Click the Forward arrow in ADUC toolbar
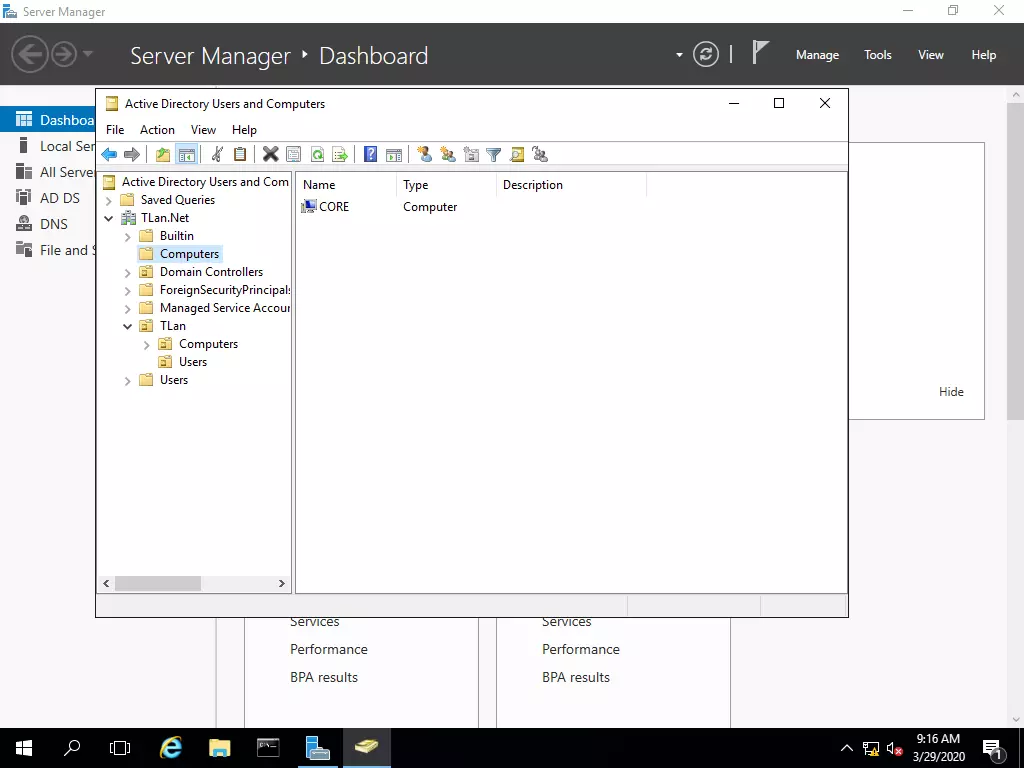Viewport: 1024px width, 768px height. [132, 155]
